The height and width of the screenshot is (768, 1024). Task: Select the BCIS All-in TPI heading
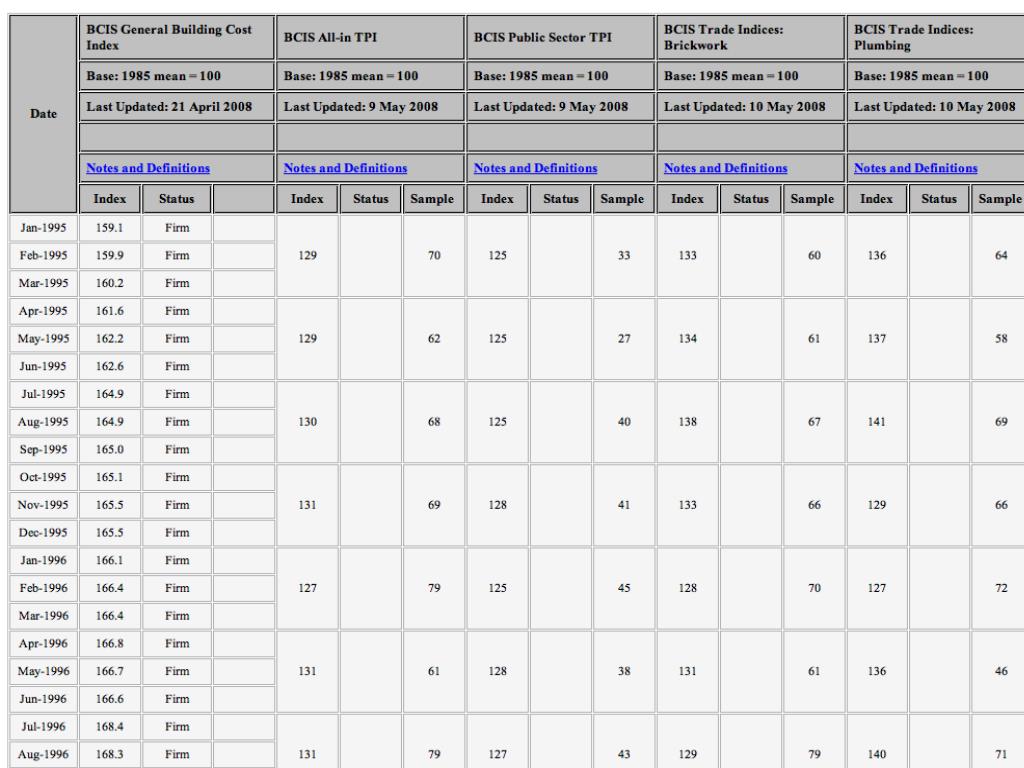[x=370, y=37]
